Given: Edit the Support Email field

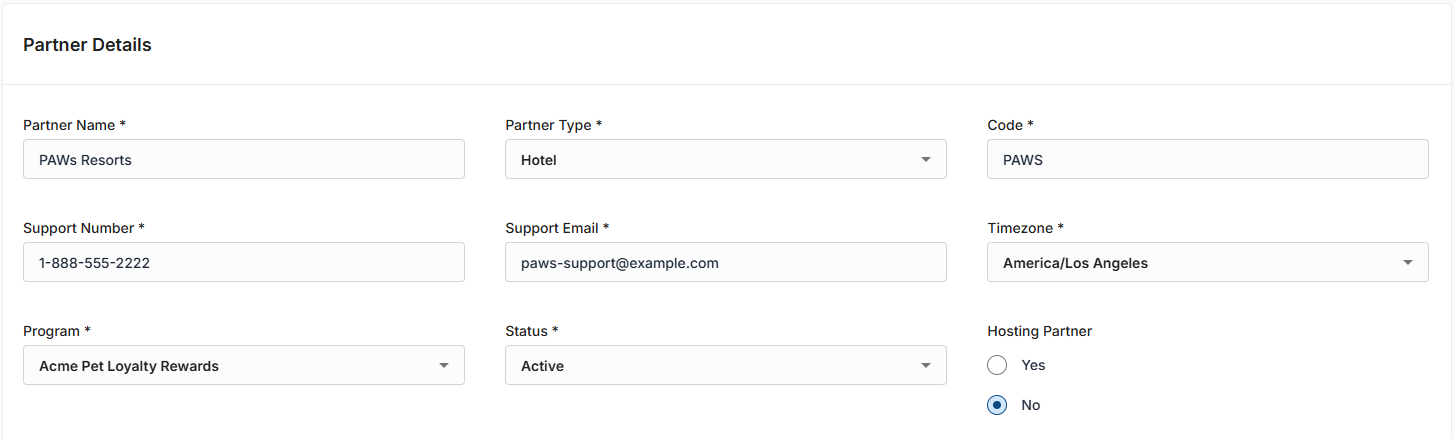Looking at the screenshot, I should pos(725,262).
